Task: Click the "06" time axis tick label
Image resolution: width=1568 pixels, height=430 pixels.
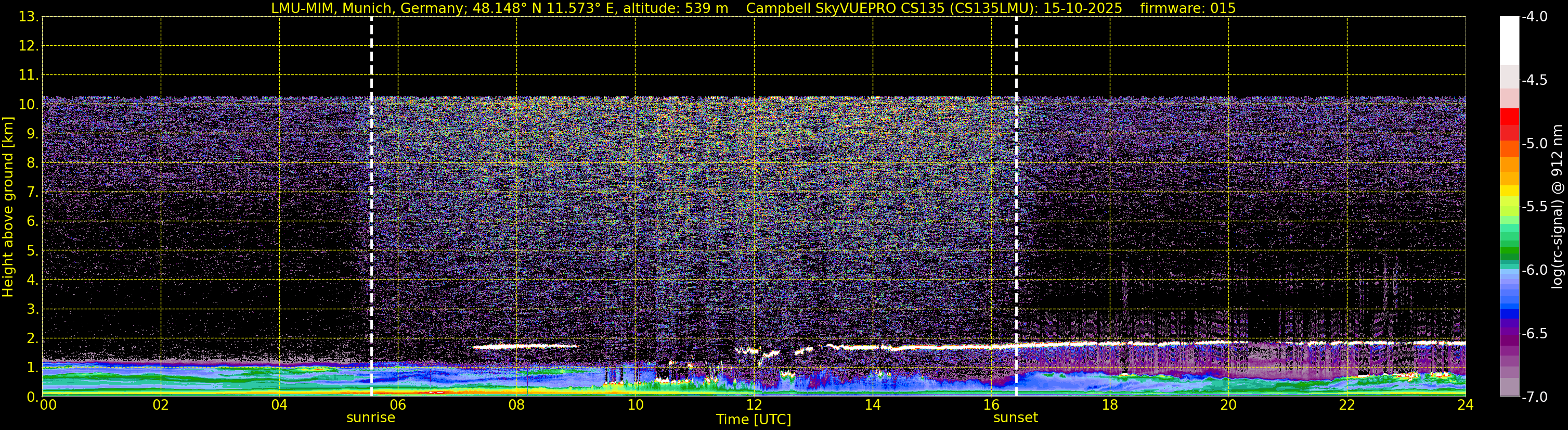Action: pyautogui.click(x=398, y=405)
